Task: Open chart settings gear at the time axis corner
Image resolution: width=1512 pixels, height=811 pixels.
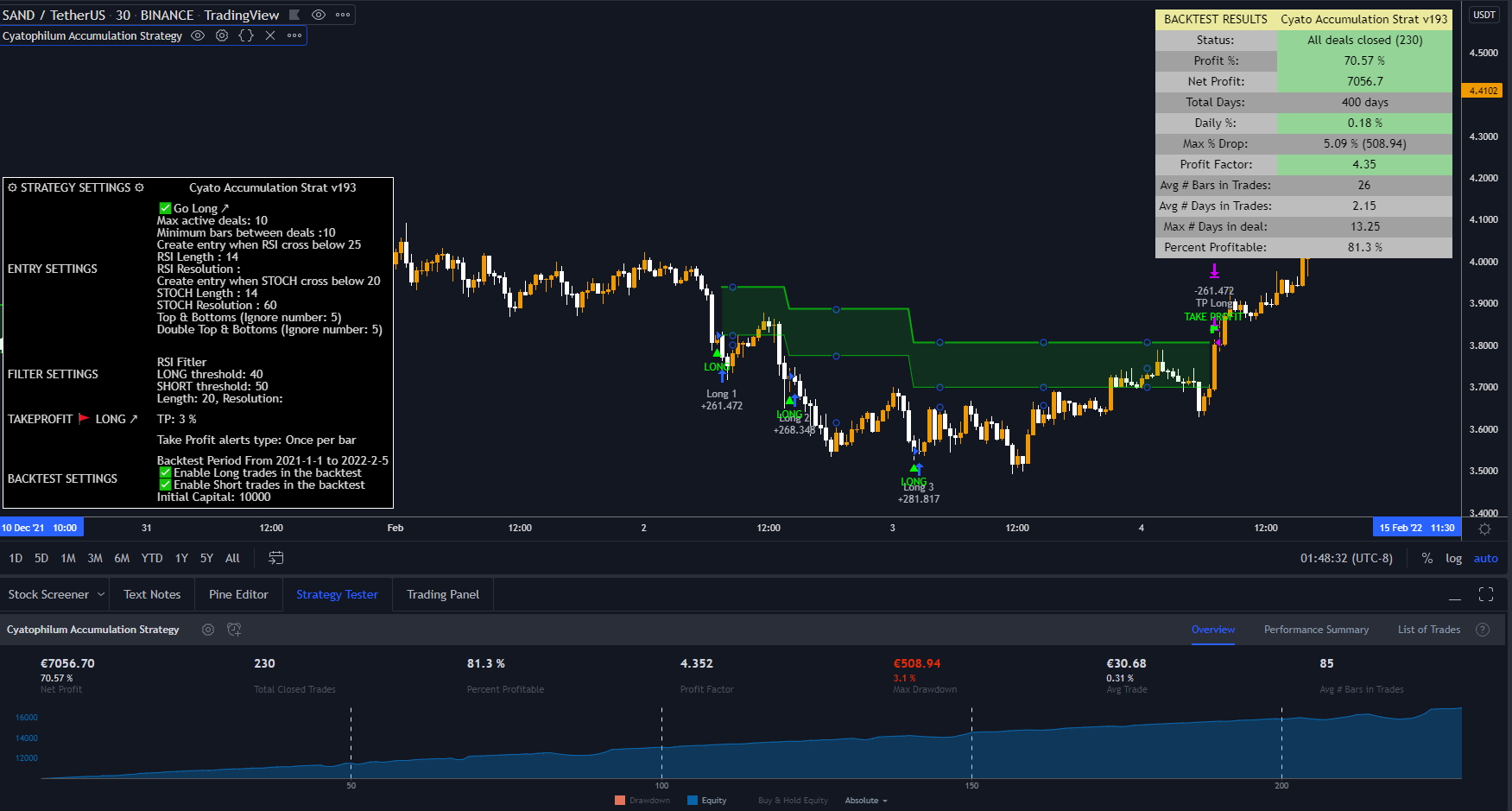Action: [1484, 529]
